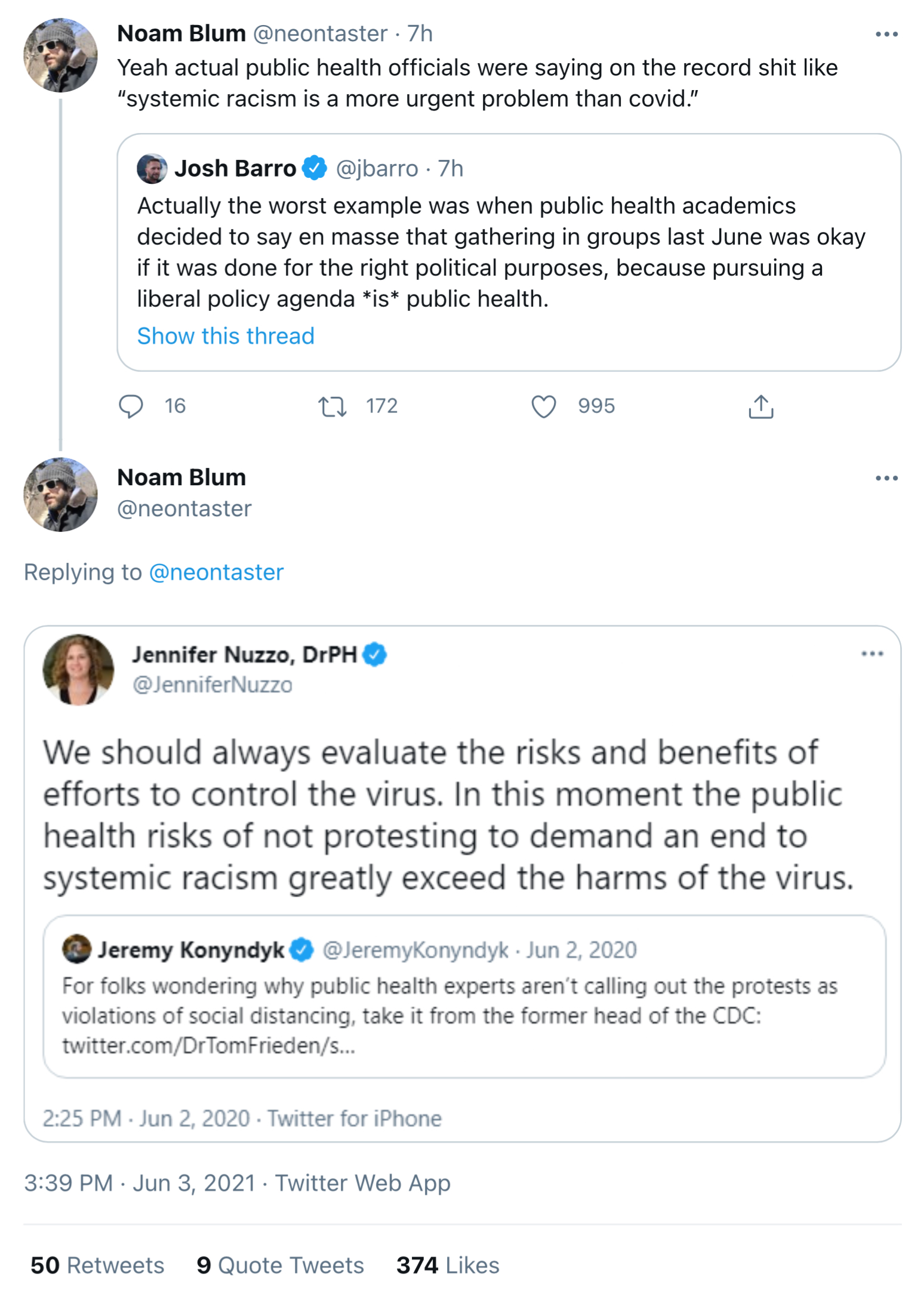
Task: View the 50 Retweets list
Action: tap(97, 1265)
